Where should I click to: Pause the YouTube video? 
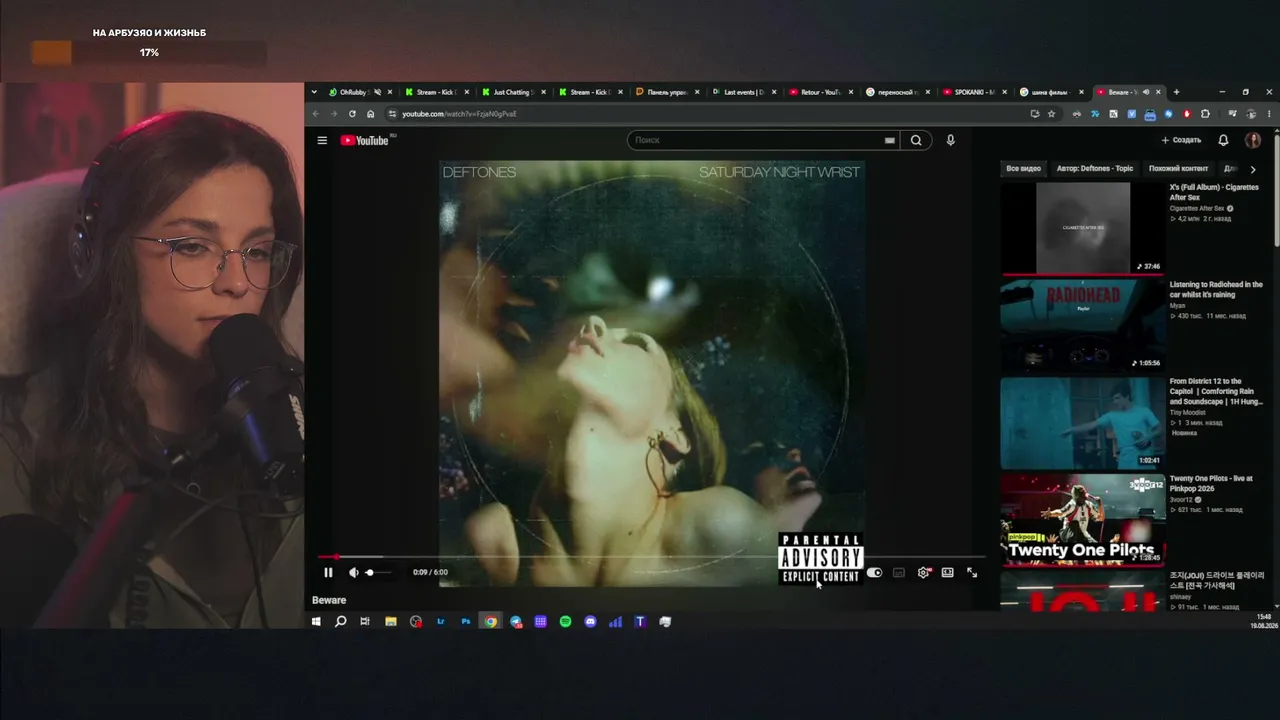coord(328,573)
